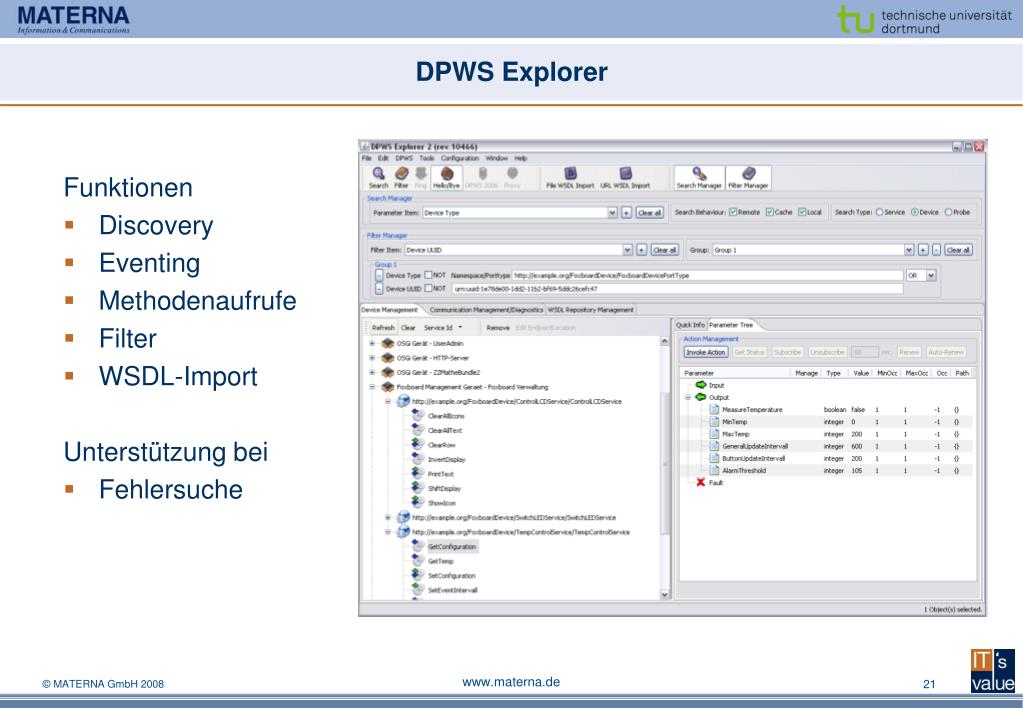This screenshot has height=708, width=1023.
Task: Click the Search toolbar icon
Action: pos(378,174)
